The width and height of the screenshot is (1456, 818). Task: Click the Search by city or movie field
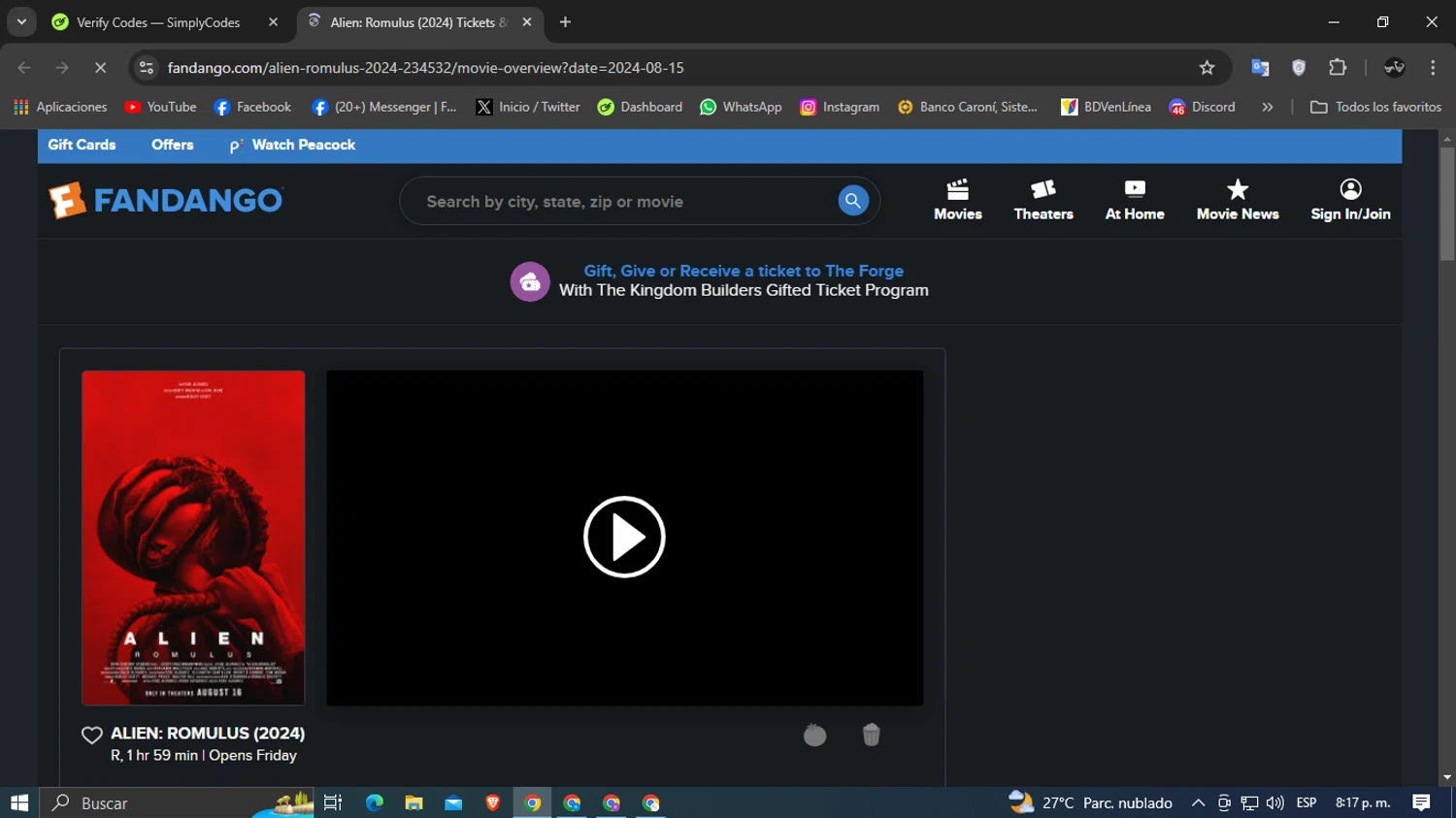pos(621,202)
